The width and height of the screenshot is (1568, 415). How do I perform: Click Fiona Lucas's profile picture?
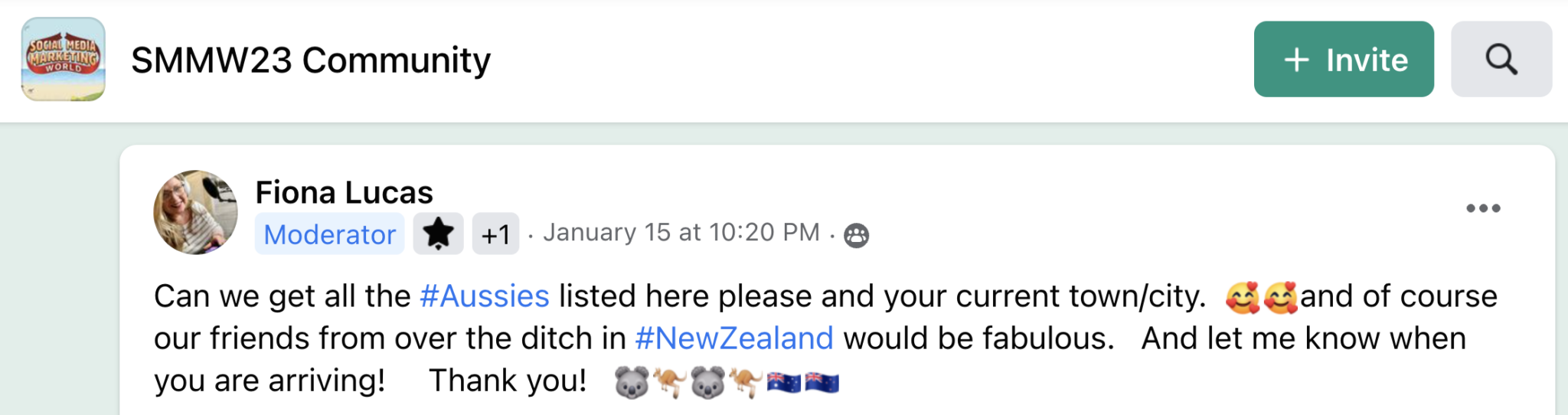tap(195, 212)
